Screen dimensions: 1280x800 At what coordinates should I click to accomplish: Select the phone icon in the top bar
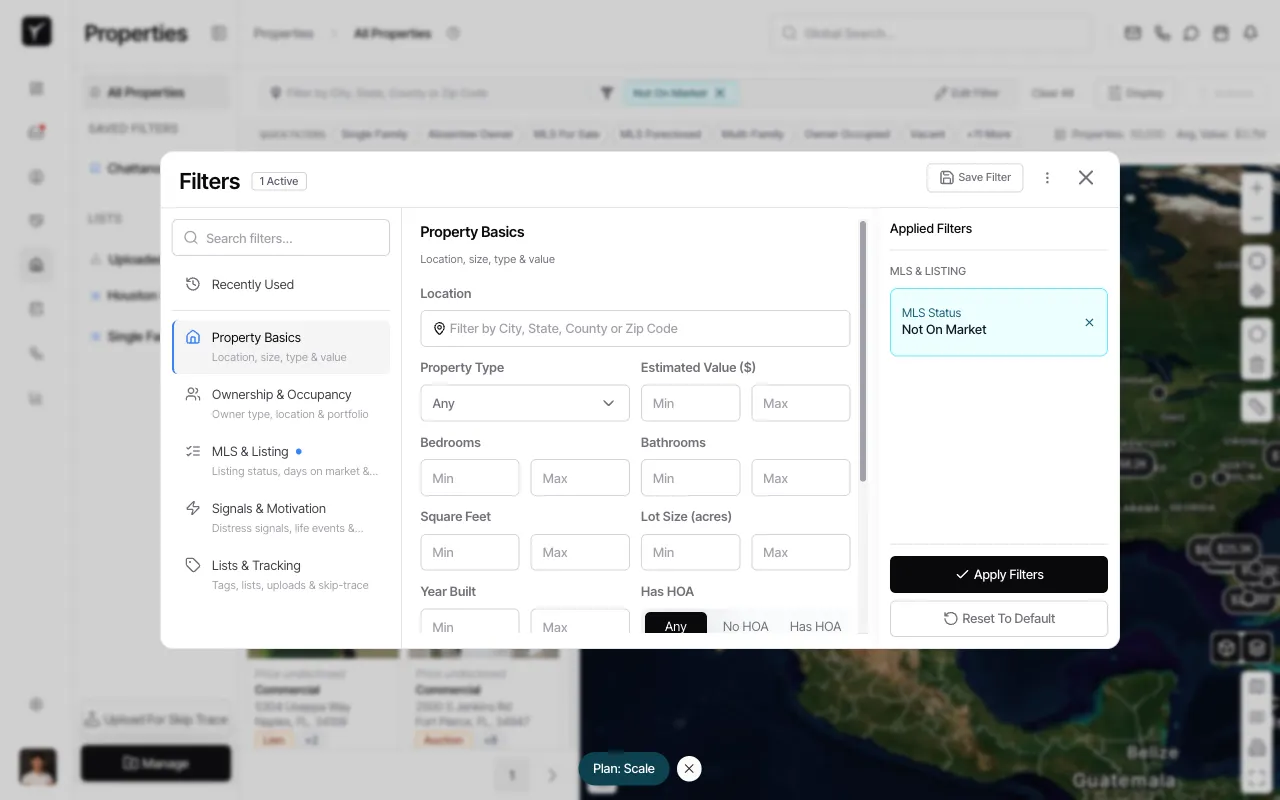point(1161,33)
